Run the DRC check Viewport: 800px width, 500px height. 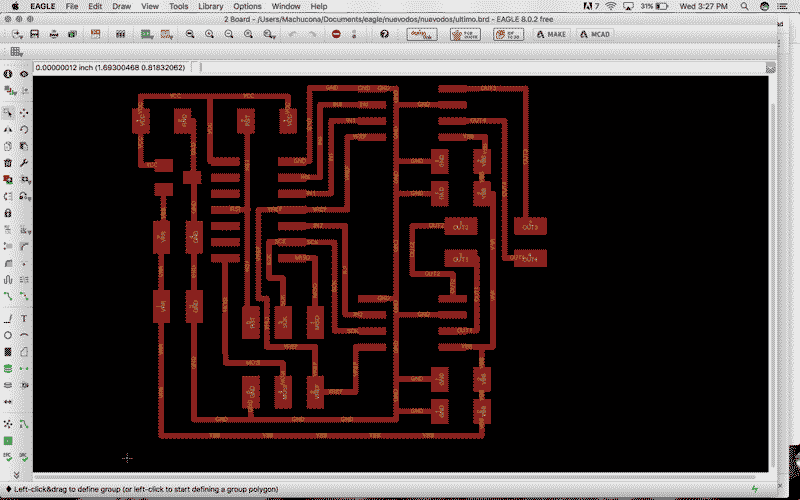pos(24,457)
